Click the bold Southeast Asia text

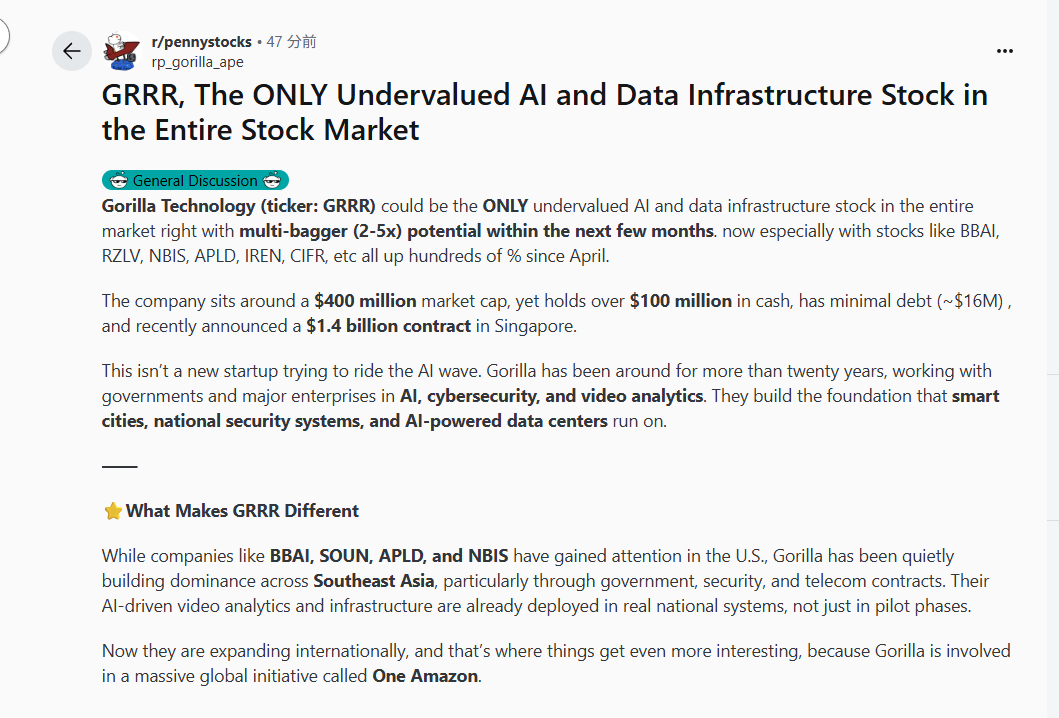click(374, 581)
